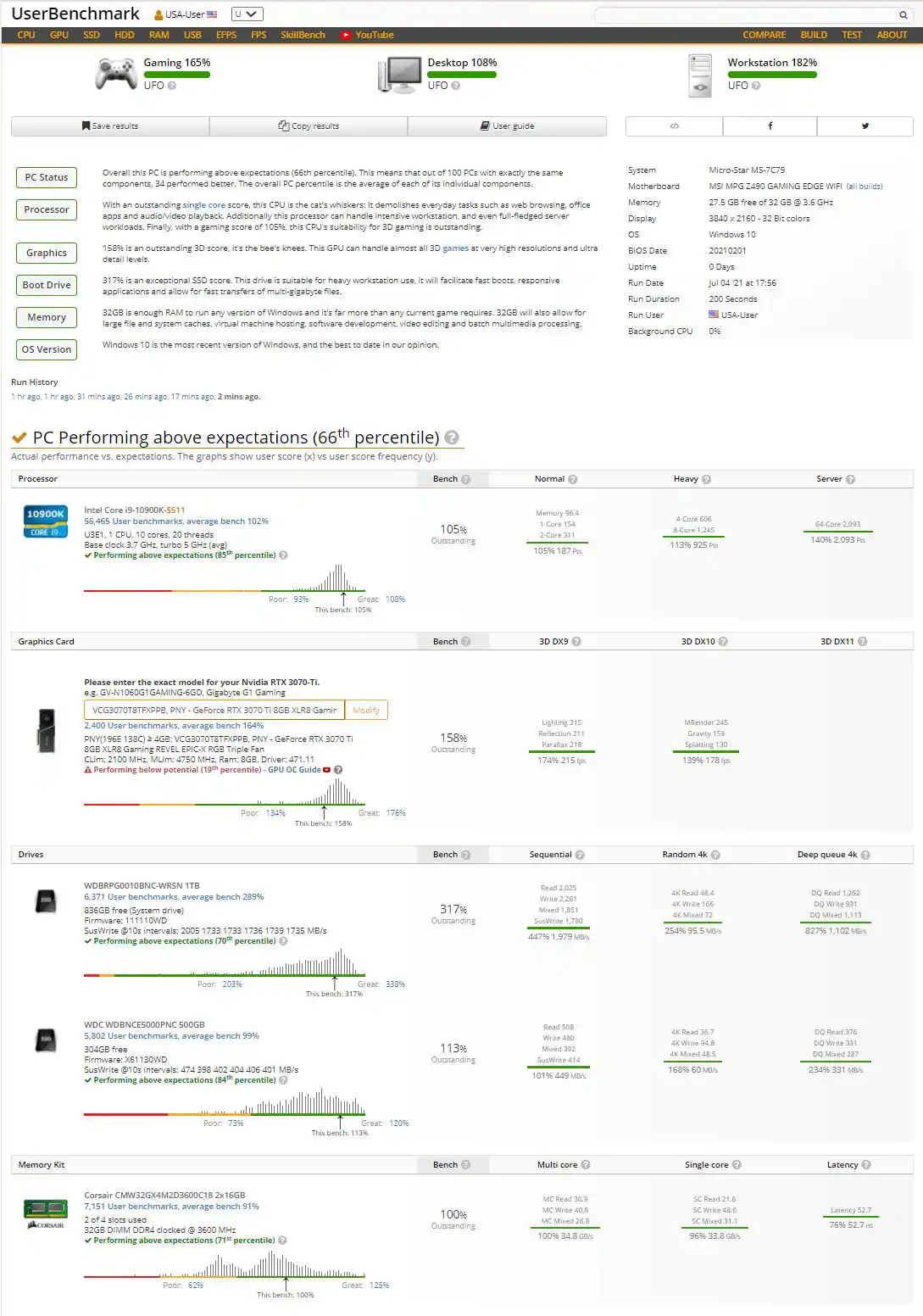Click the gamepad icon next to Gaming score
Viewport: 923px width, 1316px height.
pos(114,73)
